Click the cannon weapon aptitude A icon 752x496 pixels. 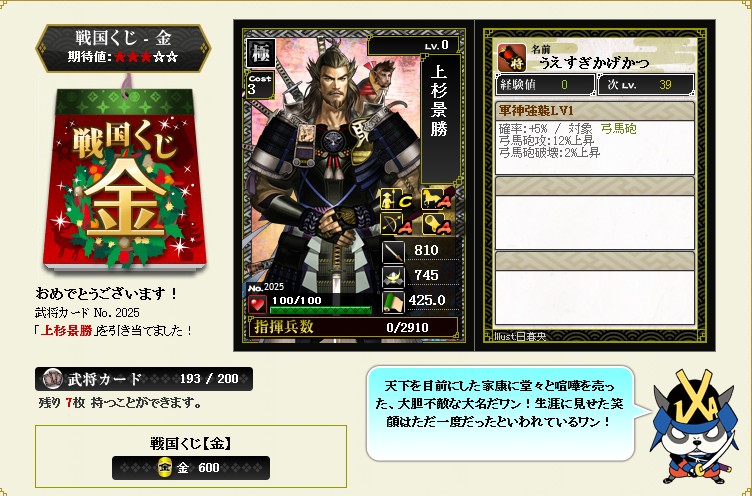[x=435, y=224]
